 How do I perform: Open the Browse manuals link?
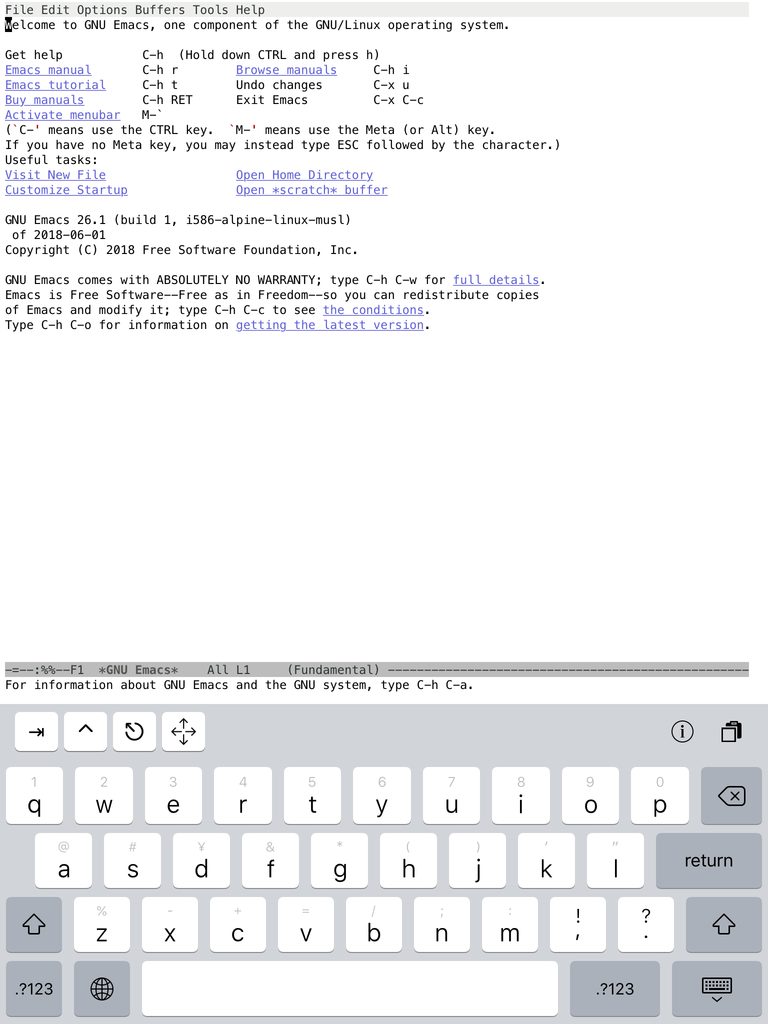287,70
